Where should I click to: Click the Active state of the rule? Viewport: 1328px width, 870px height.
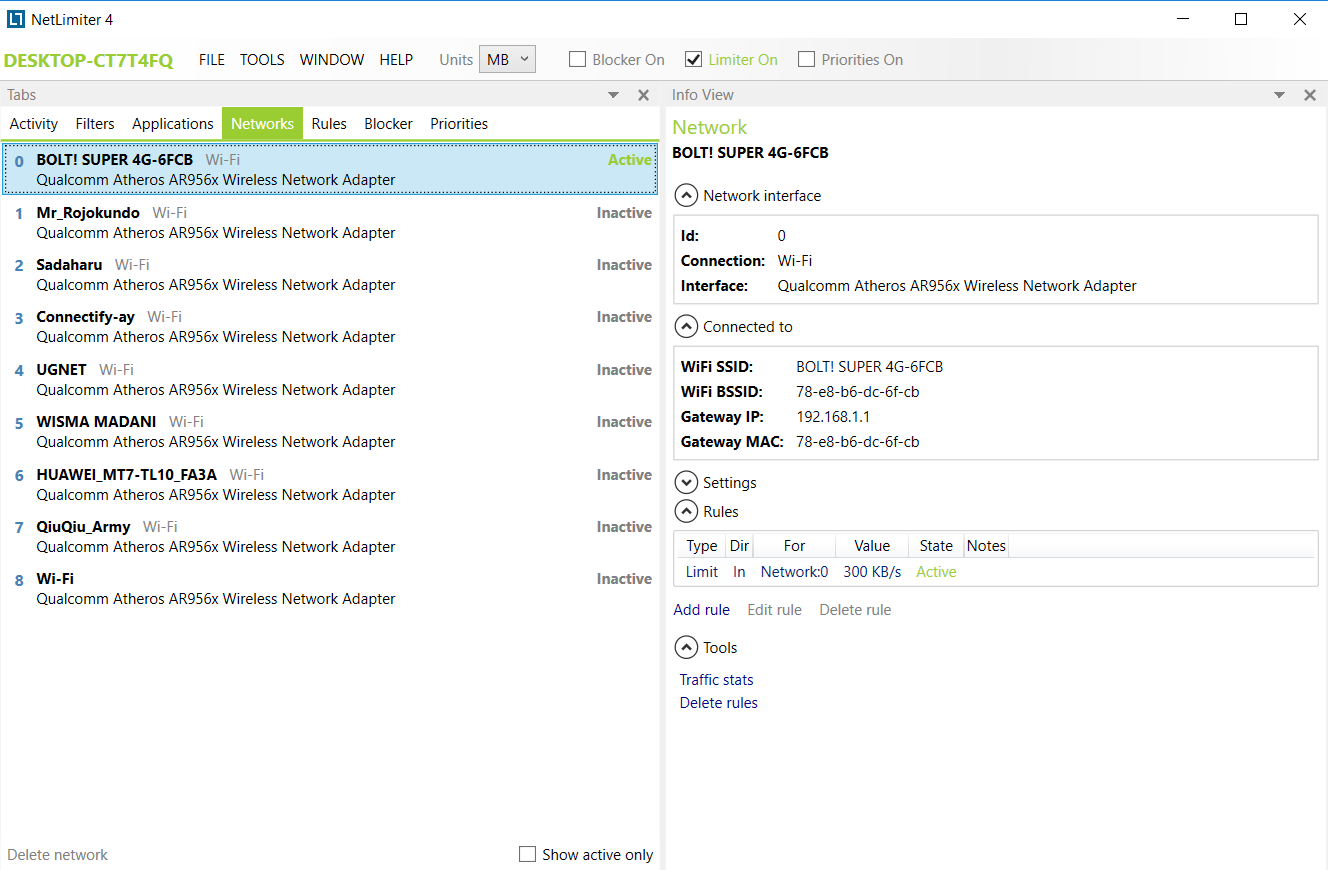tap(936, 572)
